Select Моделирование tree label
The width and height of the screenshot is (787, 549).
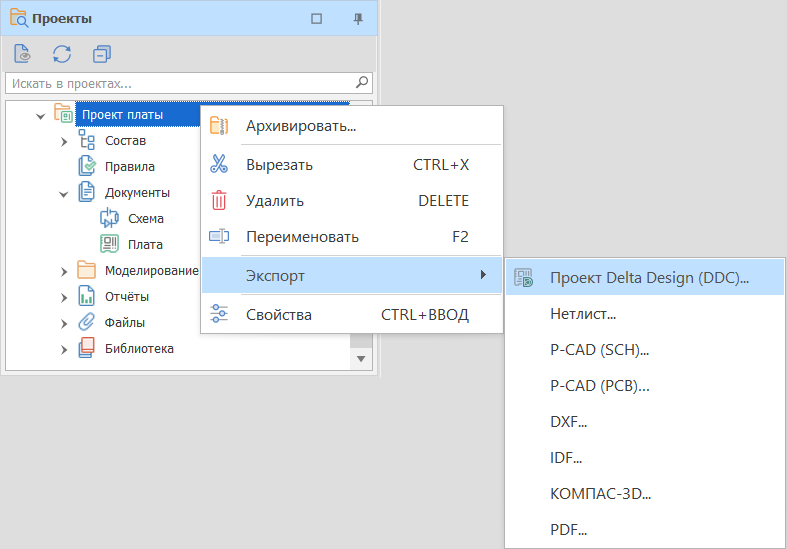tap(152, 271)
